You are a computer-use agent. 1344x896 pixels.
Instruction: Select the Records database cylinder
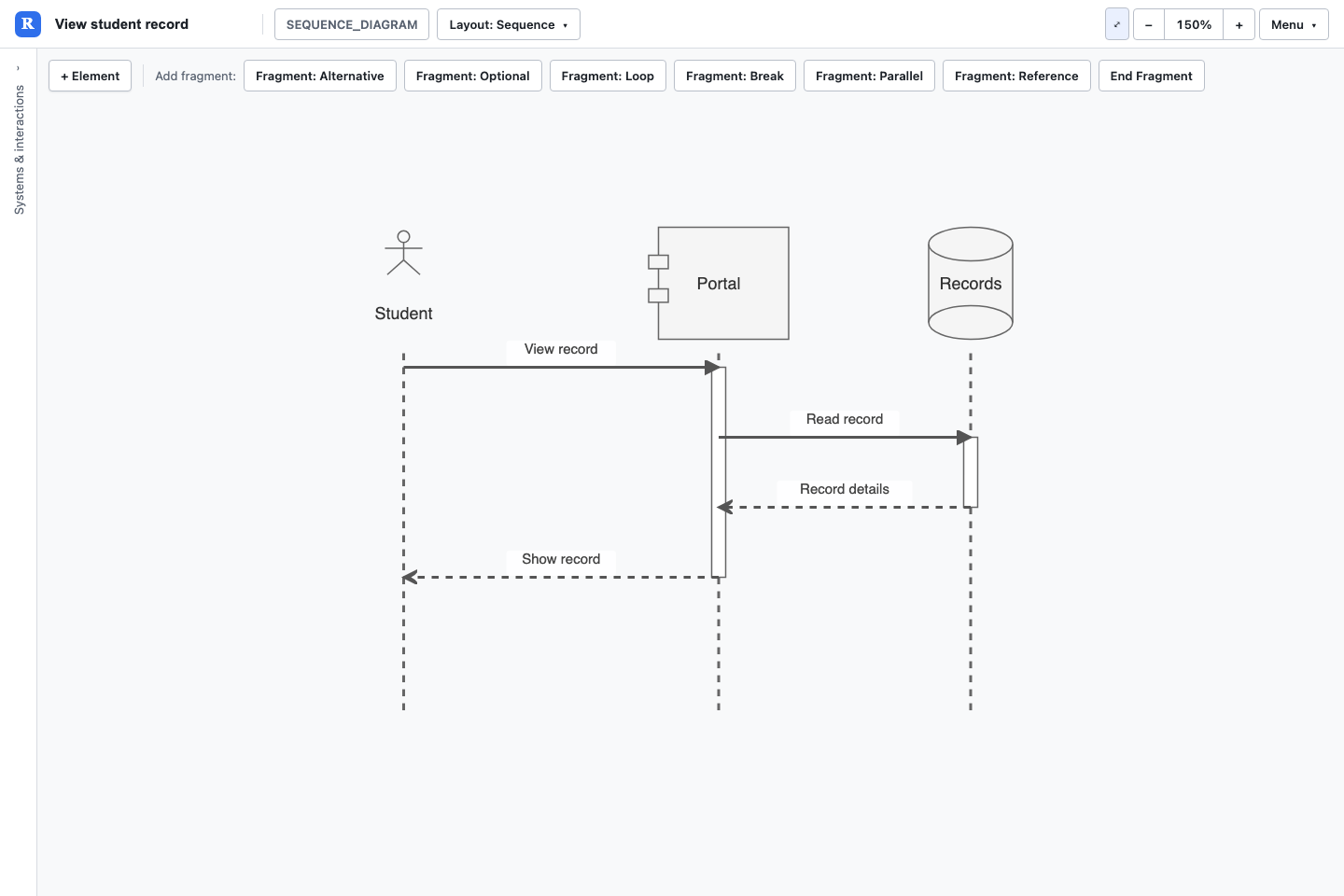[x=971, y=283]
